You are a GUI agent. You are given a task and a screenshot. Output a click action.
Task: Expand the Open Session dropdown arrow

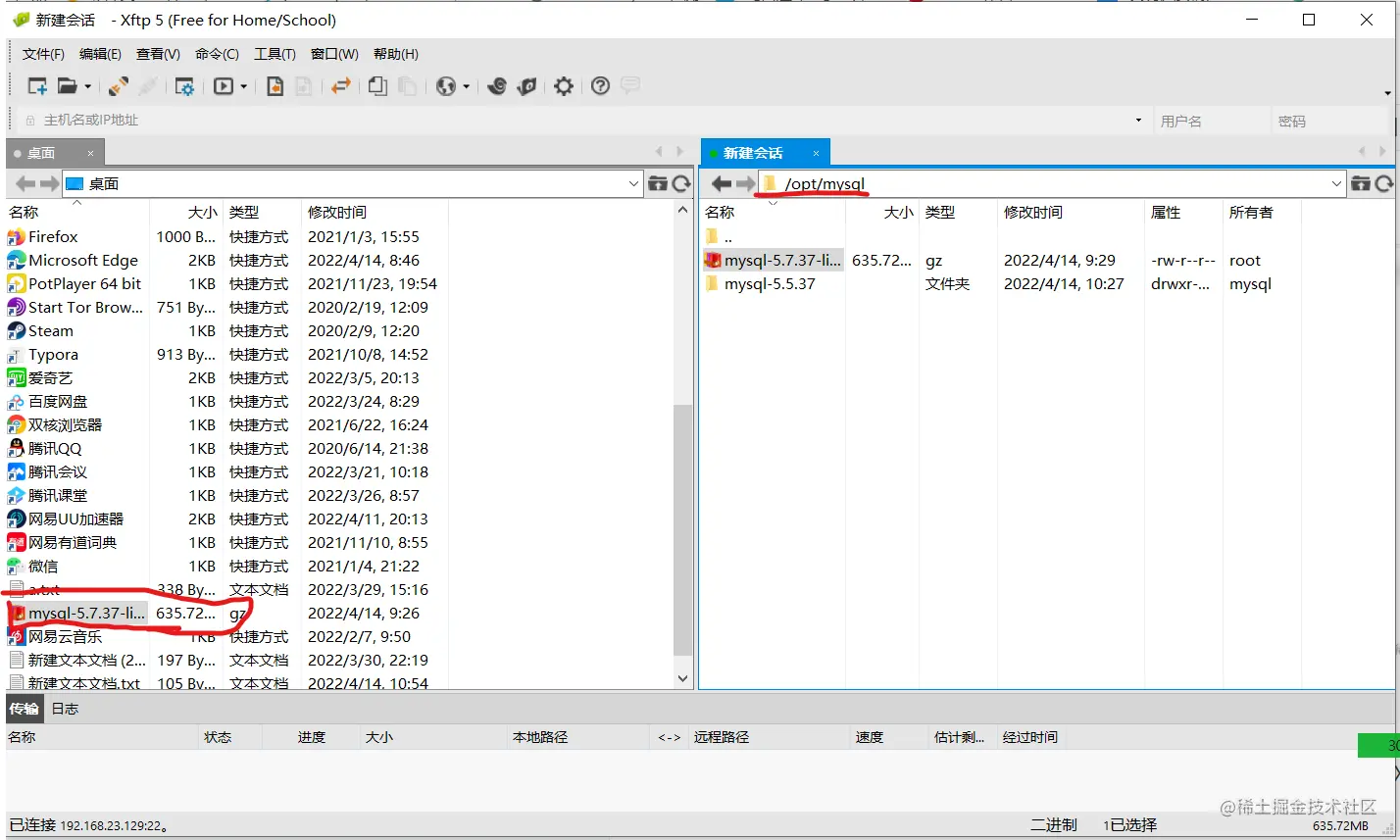point(87,86)
